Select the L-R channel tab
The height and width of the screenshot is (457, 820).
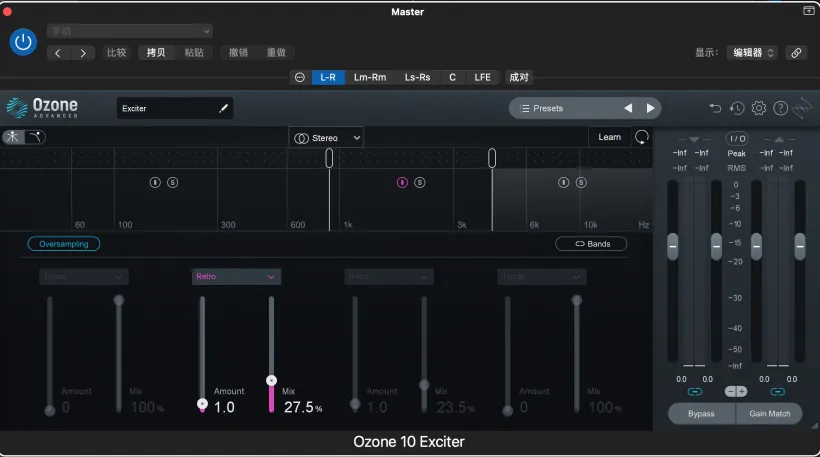pyautogui.click(x=328, y=77)
